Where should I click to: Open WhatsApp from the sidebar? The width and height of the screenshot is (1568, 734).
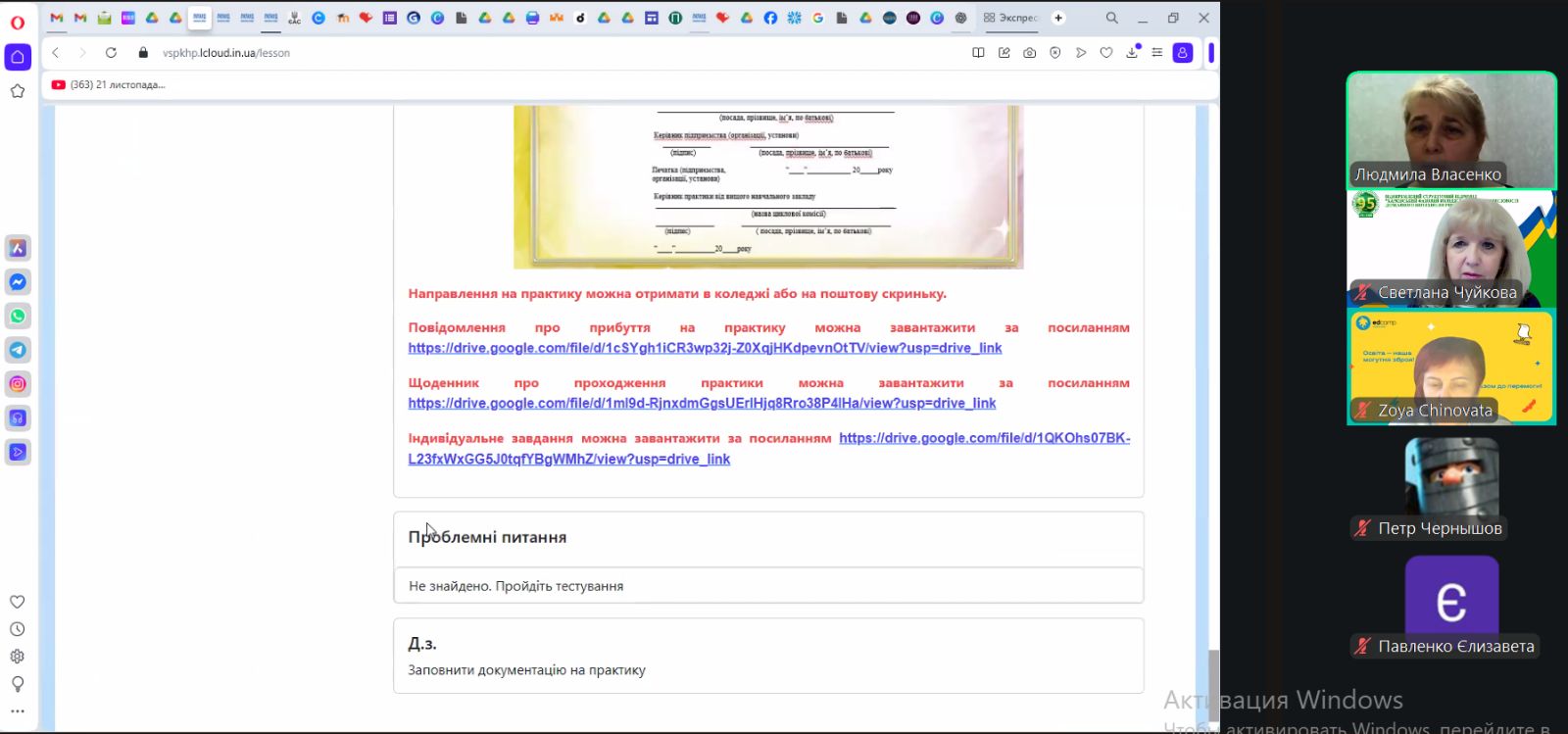[x=18, y=317]
